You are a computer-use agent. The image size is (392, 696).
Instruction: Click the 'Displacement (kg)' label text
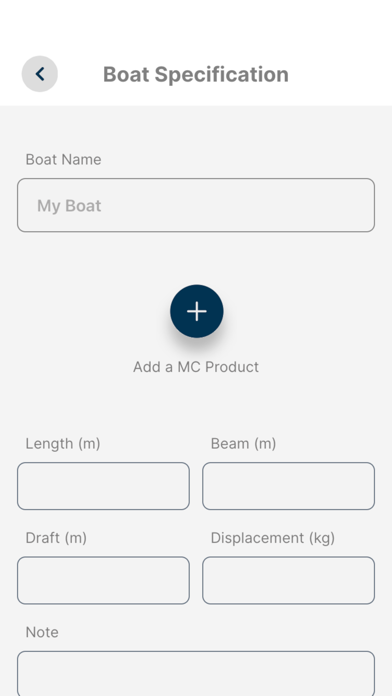tap(273, 538)
